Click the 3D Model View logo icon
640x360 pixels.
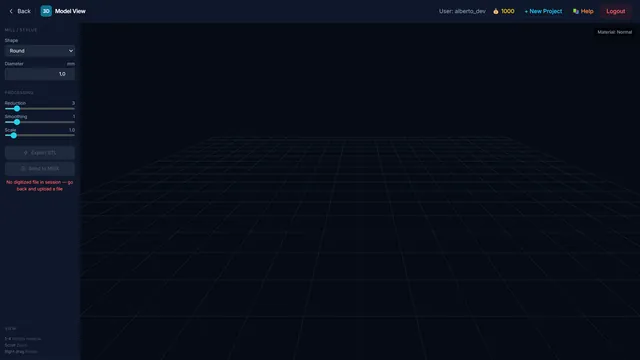coord(46,11)
